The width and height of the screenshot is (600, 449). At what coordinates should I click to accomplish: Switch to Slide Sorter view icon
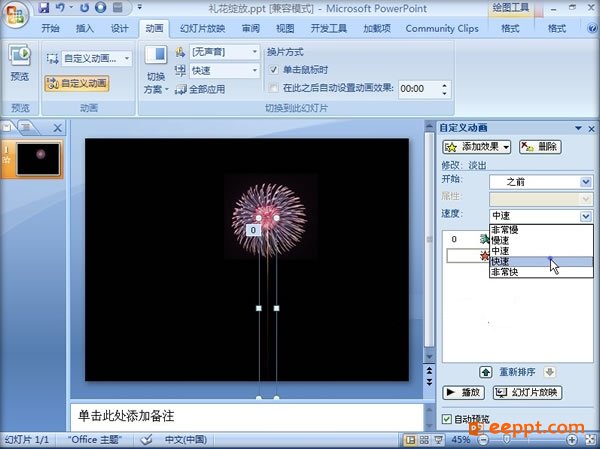tap(424, 440)
